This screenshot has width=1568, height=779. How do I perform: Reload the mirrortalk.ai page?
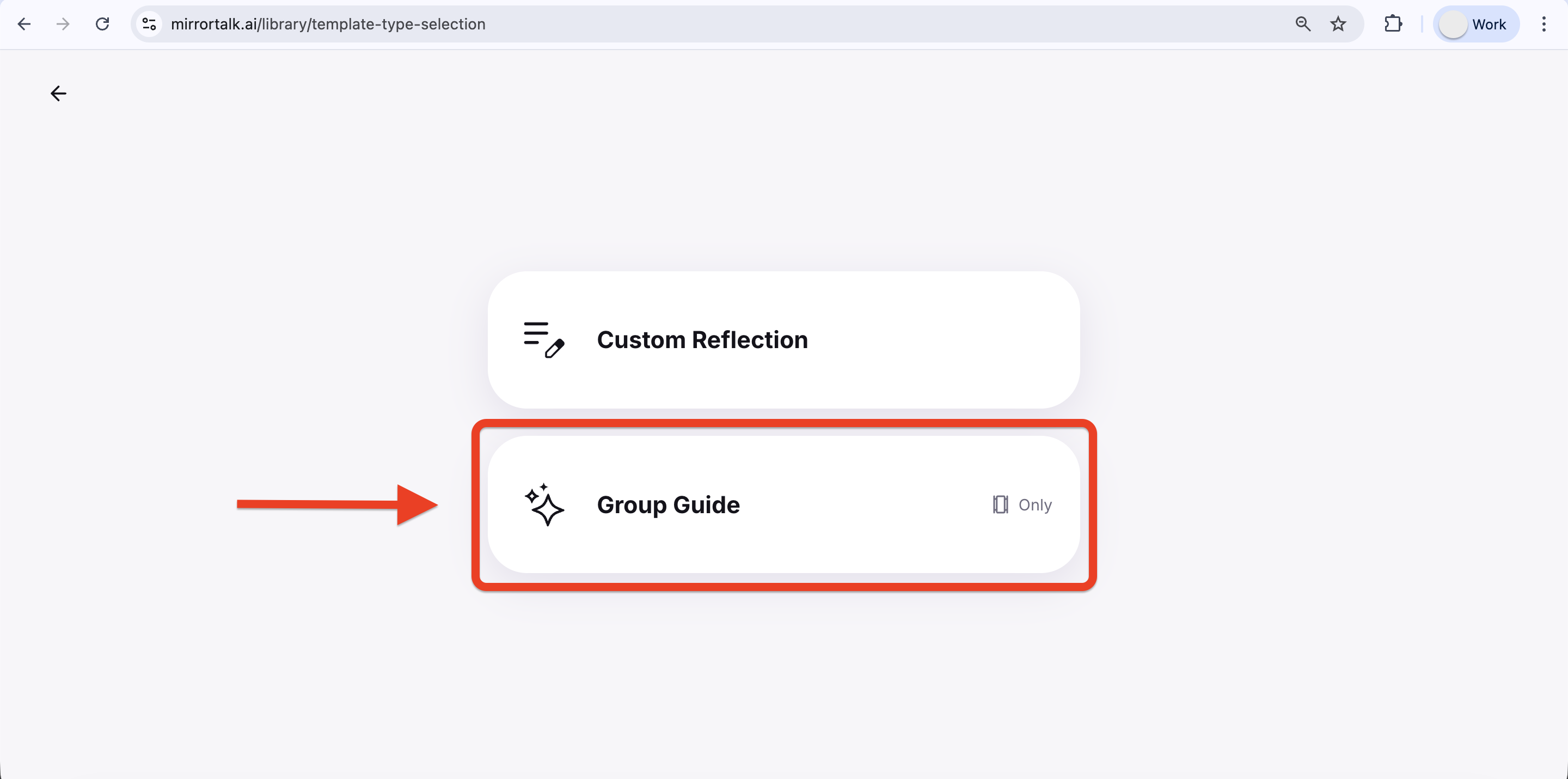coord(102,25)
